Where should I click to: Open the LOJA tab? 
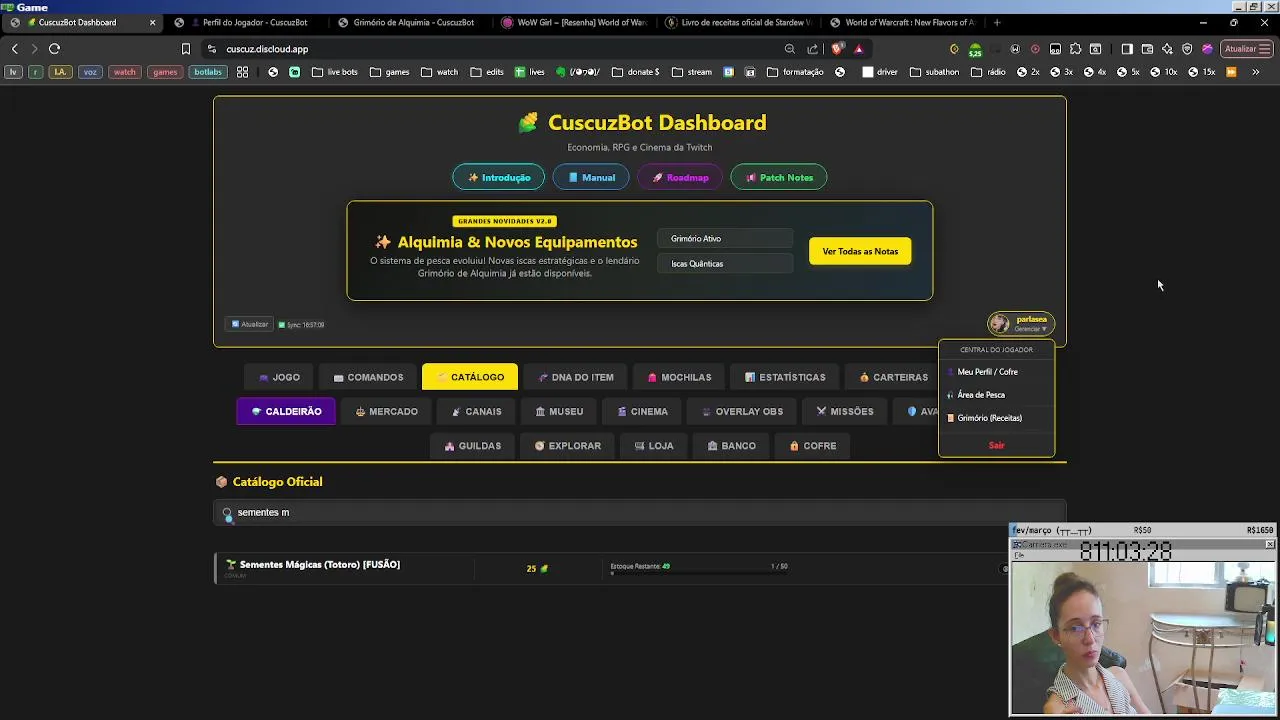pos(654,445)
